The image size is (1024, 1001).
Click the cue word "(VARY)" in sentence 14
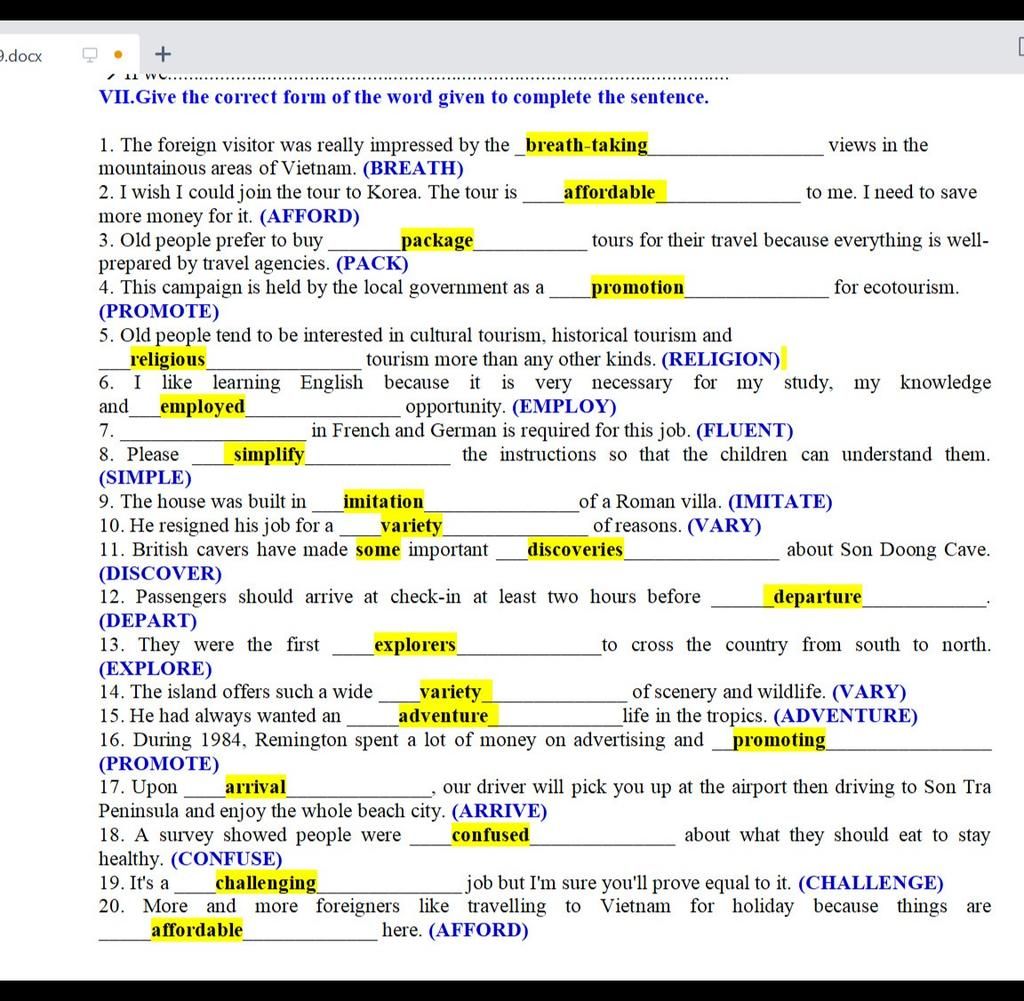(x=869, y=692)
